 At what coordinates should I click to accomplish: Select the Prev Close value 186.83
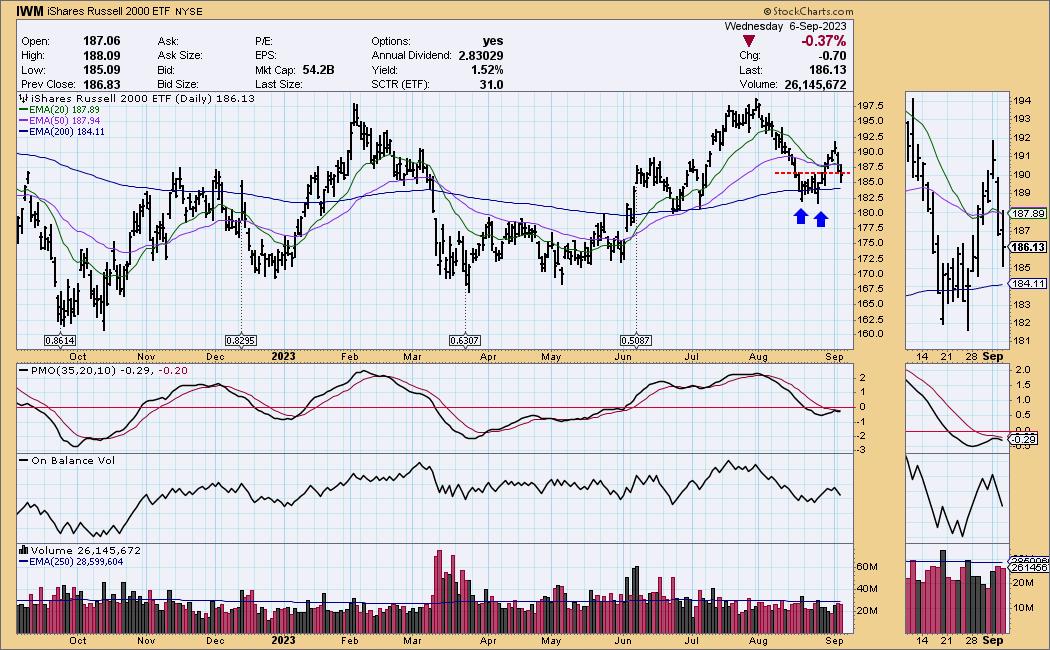click(x=102, y=84)
